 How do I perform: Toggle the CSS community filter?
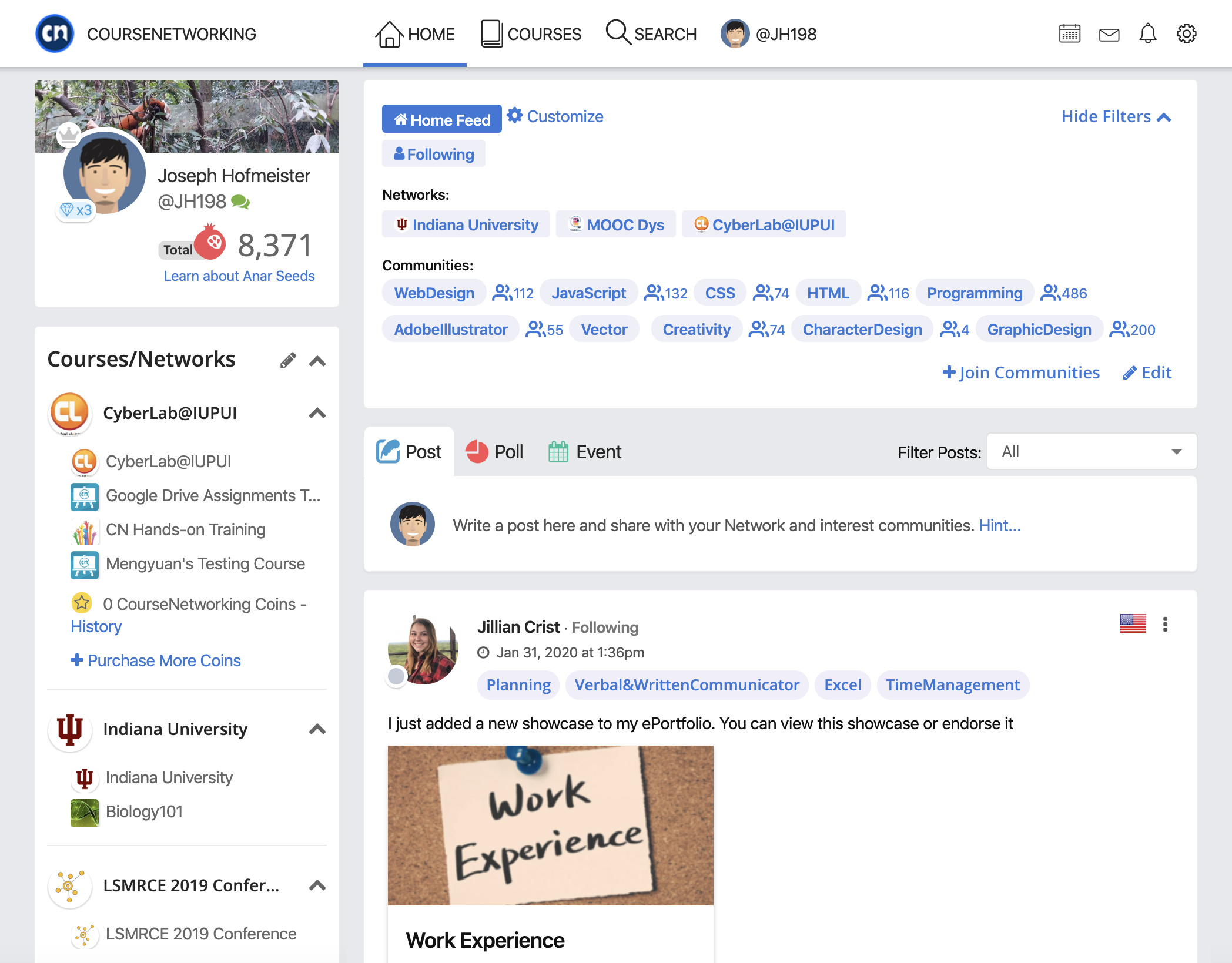coord(720,293)
